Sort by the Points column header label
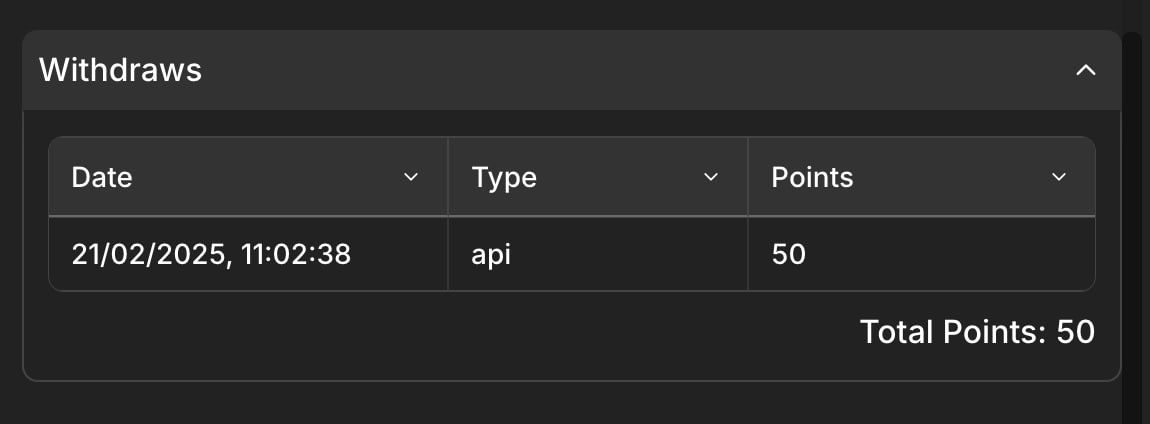The height and width of the screenshot is (424, 1150). point(812,178)
